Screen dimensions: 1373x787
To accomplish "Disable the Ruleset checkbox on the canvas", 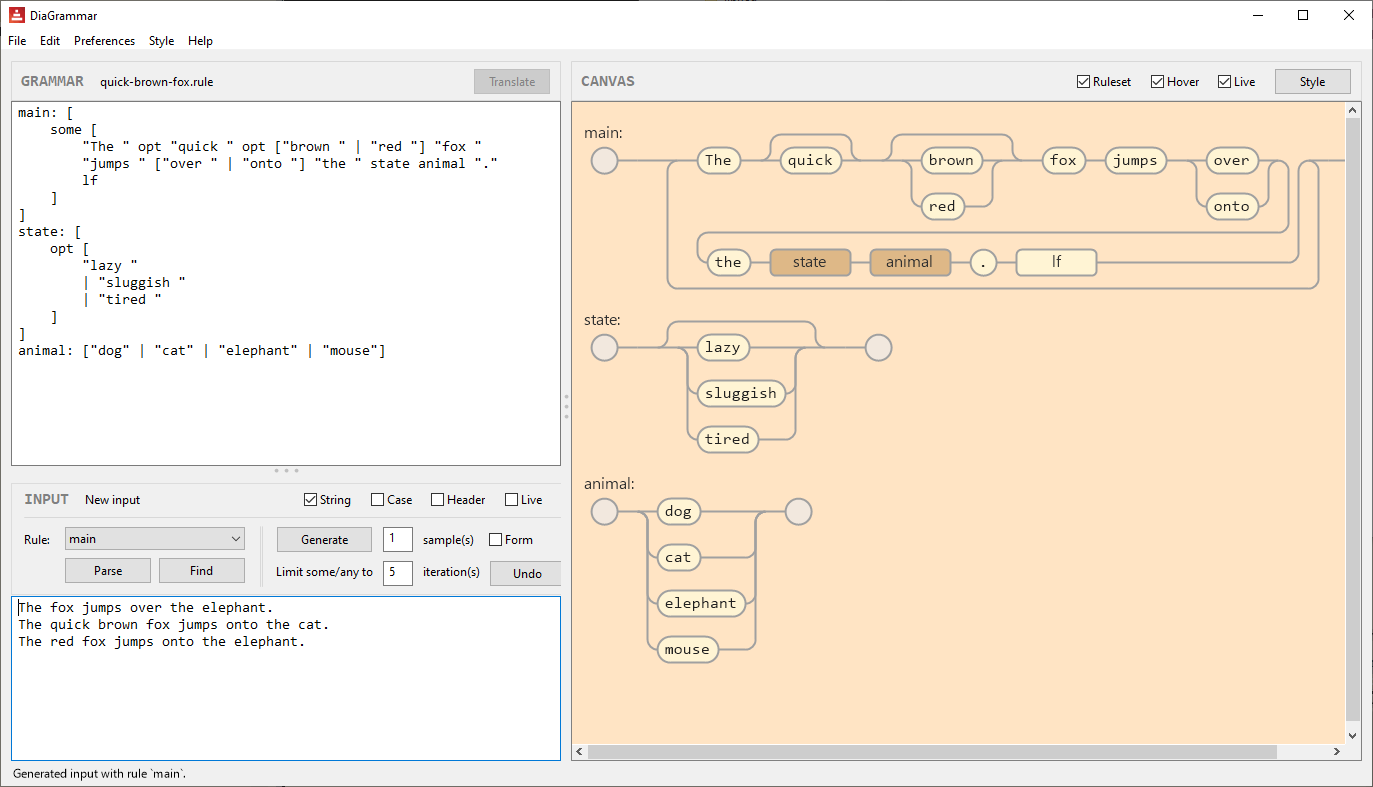I will pyautogui.click(x=1082, y=81).
